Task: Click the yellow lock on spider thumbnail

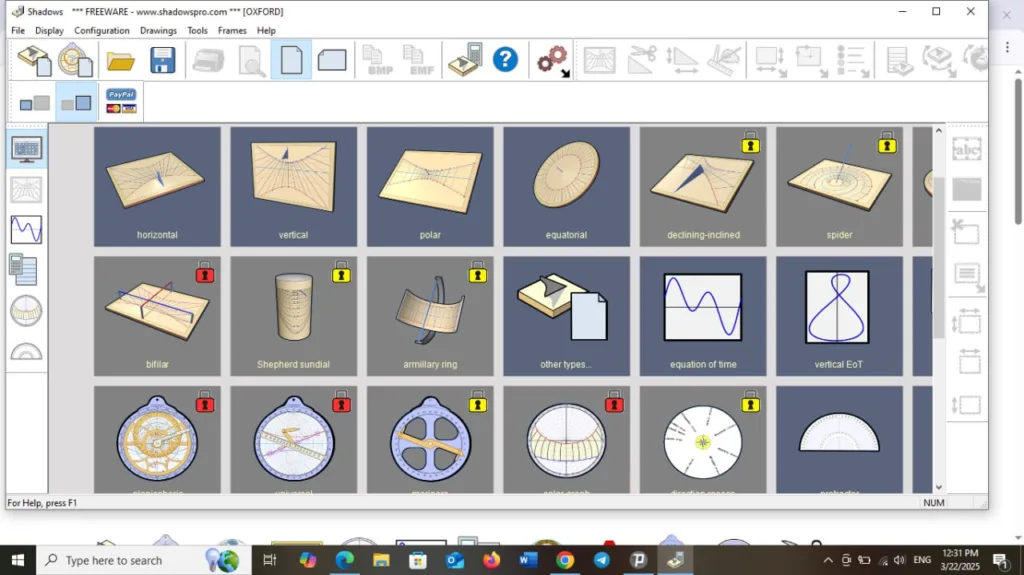Action: click(x=887, y=143)
